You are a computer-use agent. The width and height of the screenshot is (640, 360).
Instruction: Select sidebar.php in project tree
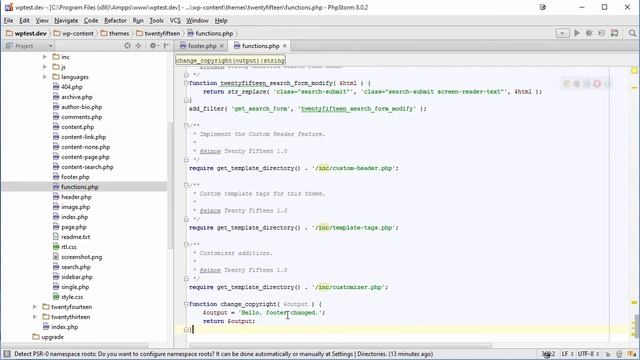pyautogui.click(x=77, y=277)
